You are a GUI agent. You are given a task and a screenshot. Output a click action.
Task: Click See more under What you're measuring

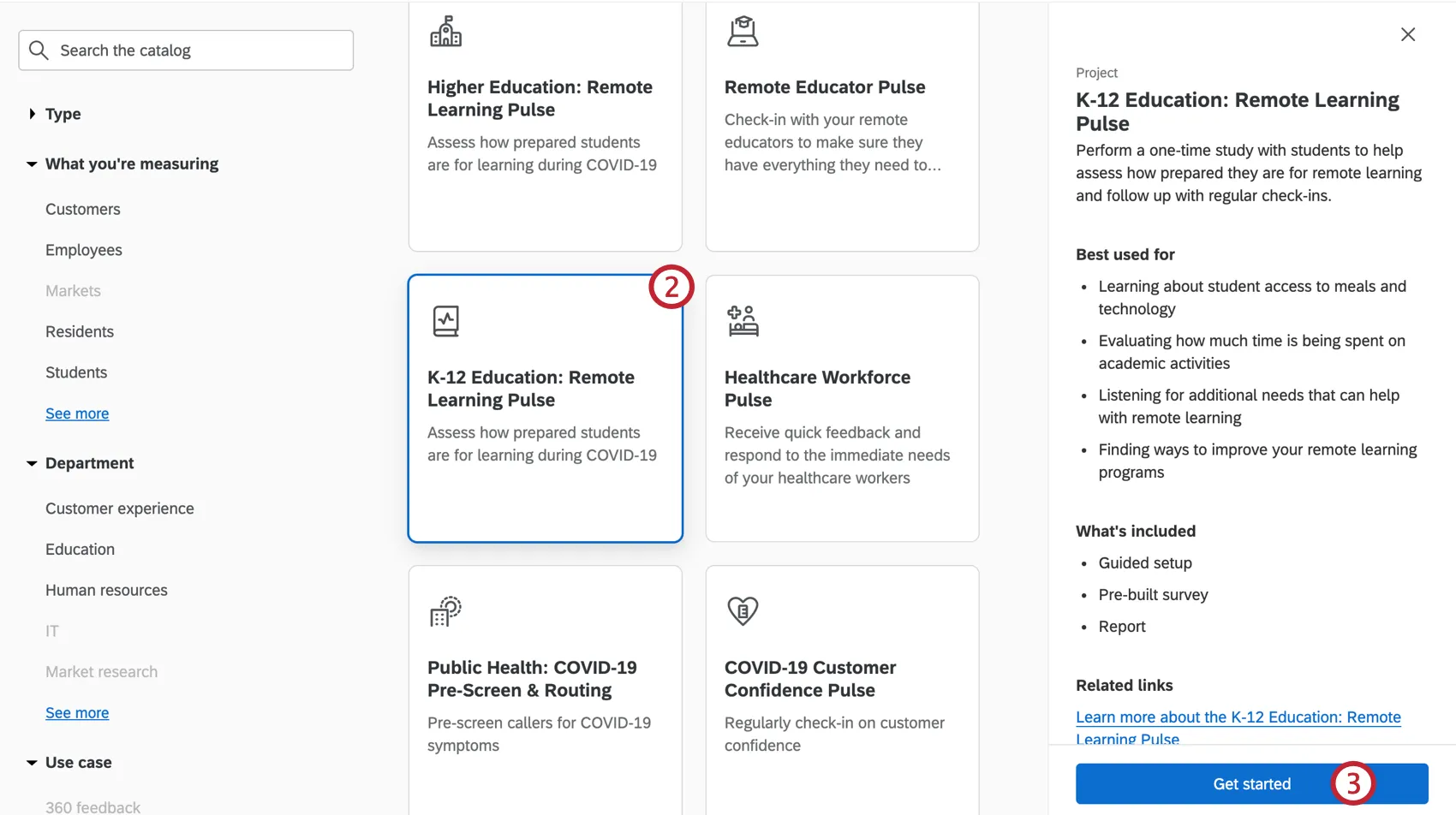(x=76, y=413)
